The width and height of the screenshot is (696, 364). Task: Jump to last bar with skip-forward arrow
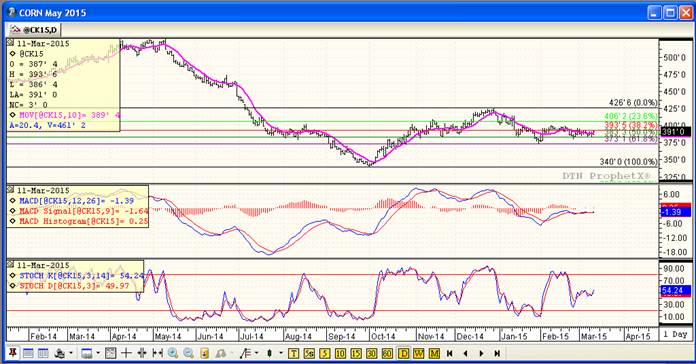(x=497, y=353)
